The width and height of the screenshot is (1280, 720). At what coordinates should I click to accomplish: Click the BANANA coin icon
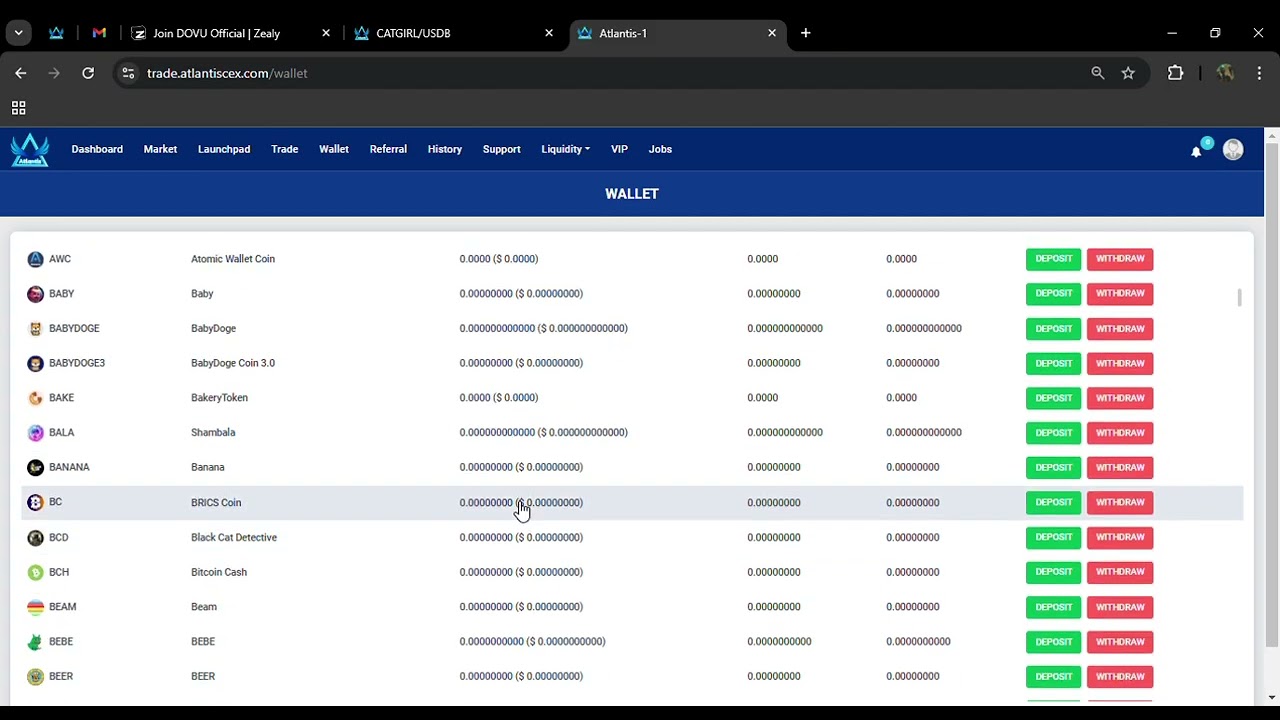coord(35,467)
